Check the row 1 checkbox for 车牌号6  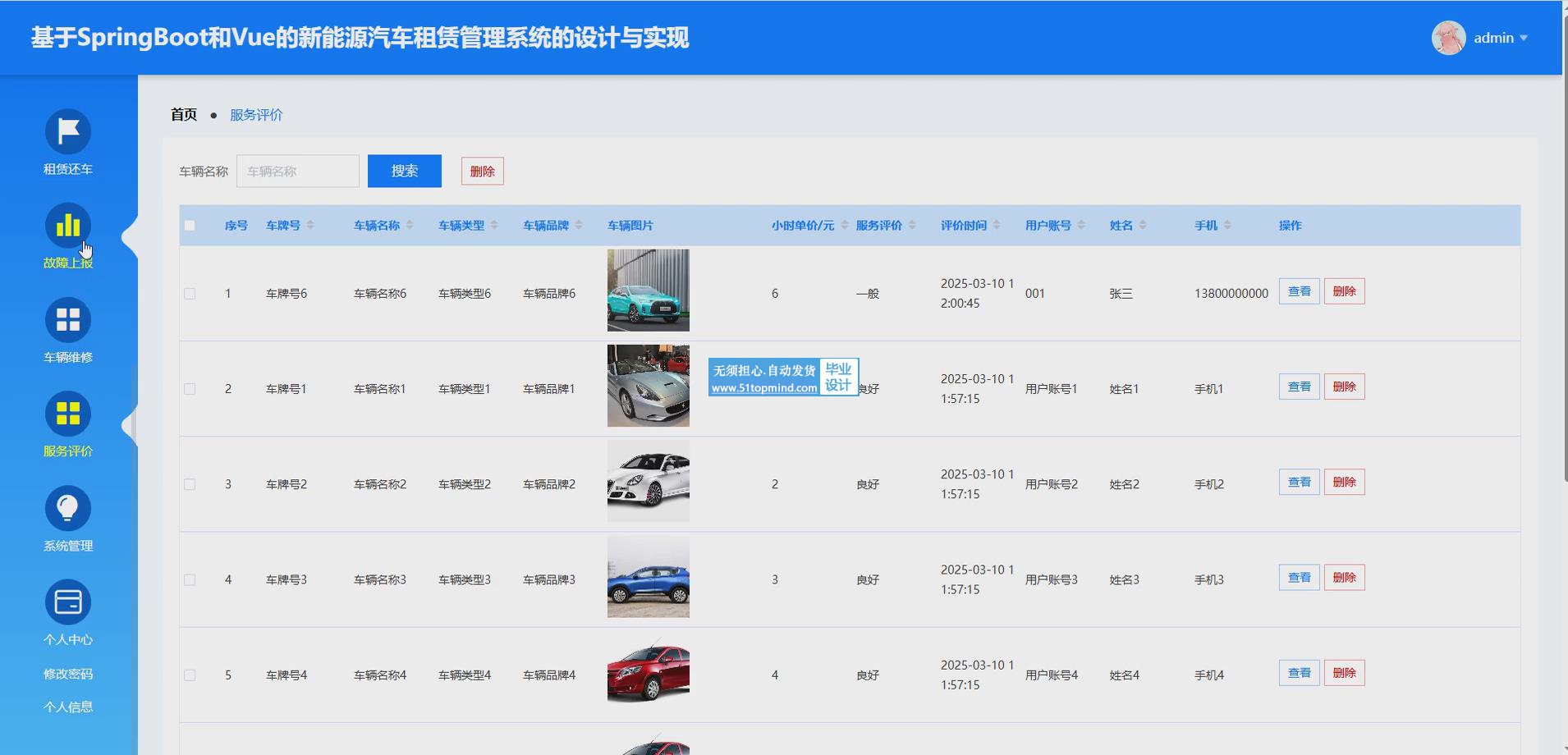190,294
